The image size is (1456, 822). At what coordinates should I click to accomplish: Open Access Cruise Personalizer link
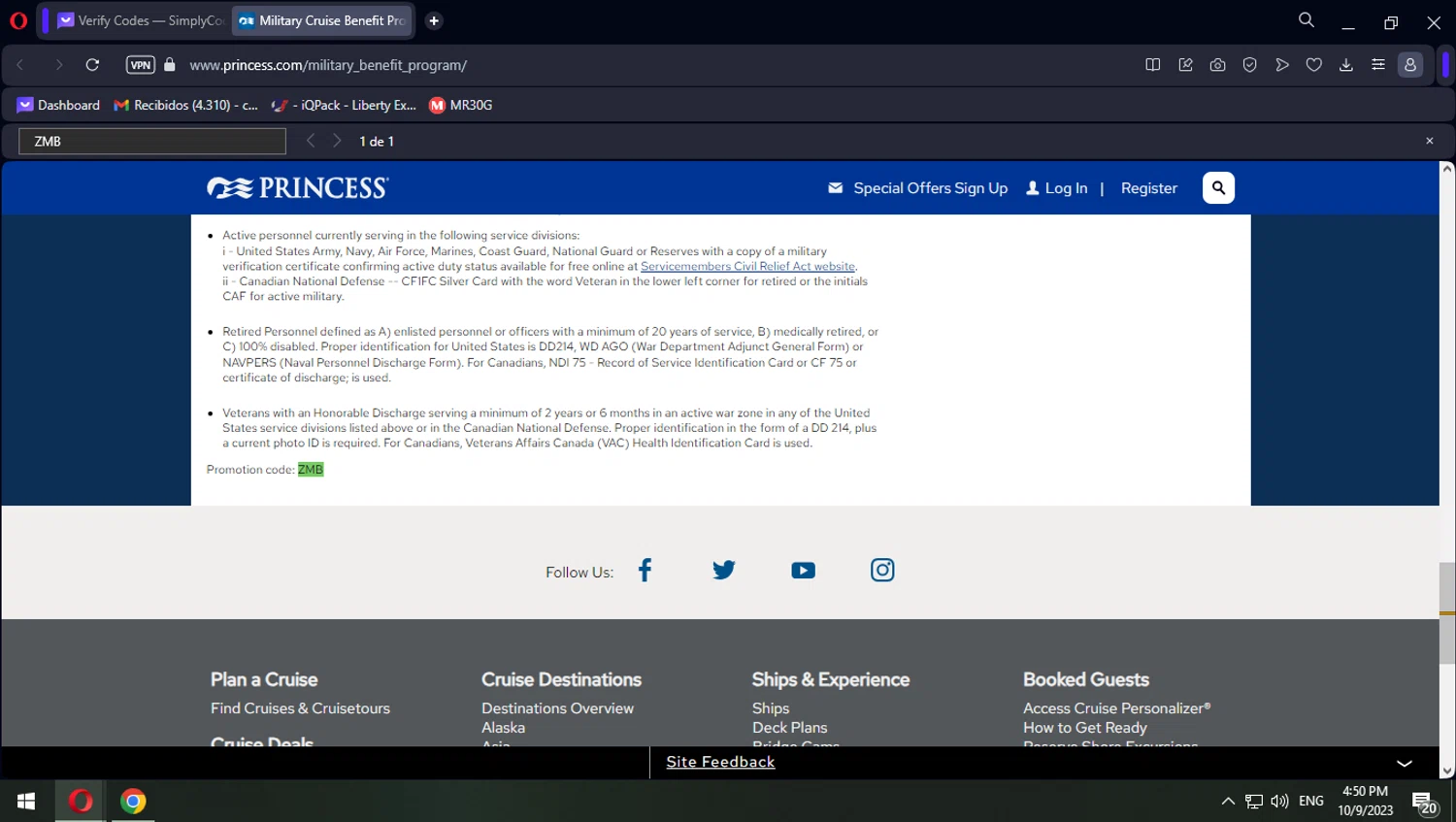point(1116,708)
